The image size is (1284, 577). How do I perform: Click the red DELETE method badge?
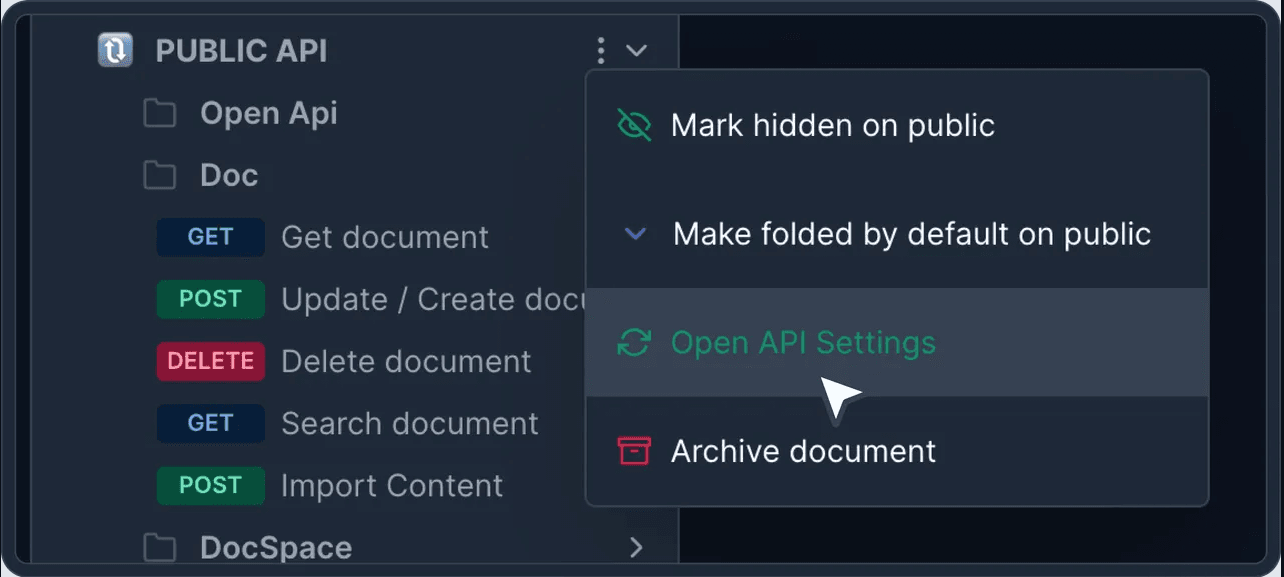(210, 361)
